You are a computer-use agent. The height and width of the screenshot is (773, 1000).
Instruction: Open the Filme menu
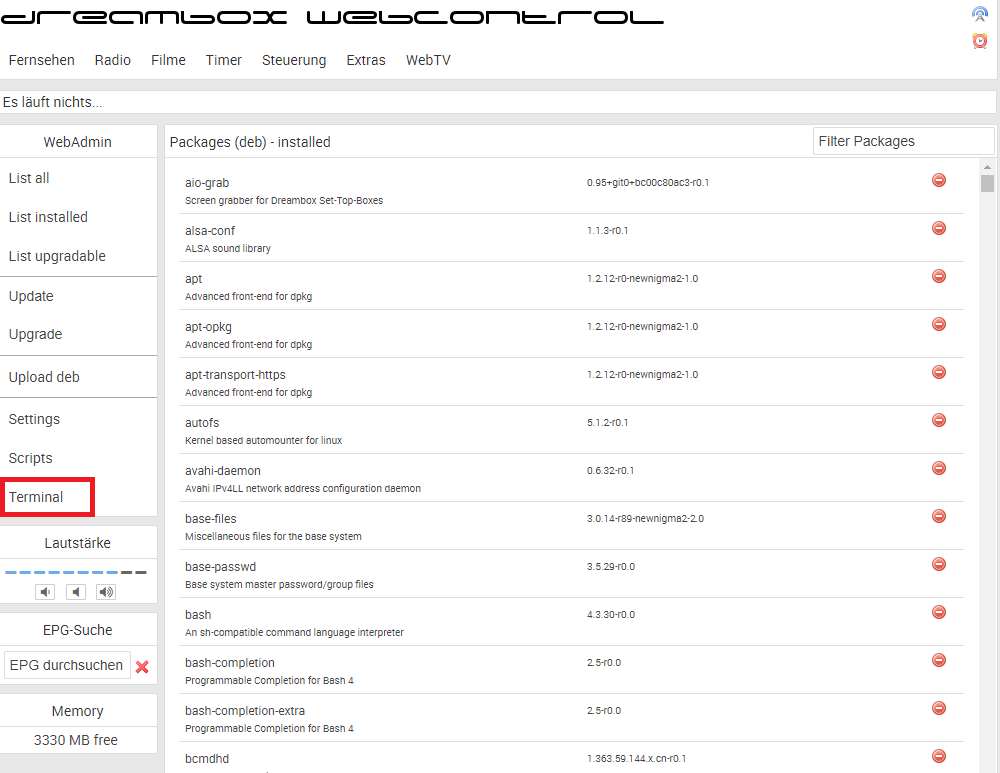pos(168,60)
